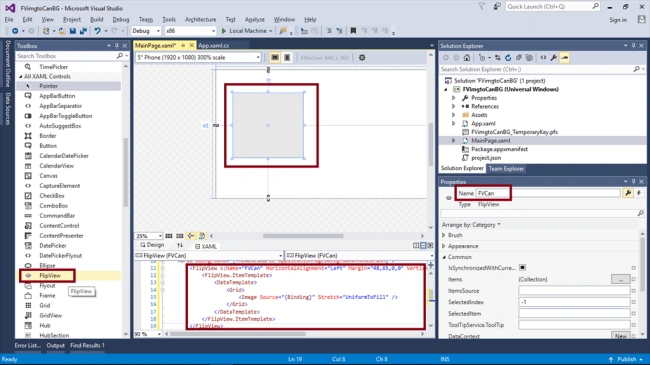This screenshot has height=365, width=650.
Task: Open the Error List pane
Action: [28, 345]
